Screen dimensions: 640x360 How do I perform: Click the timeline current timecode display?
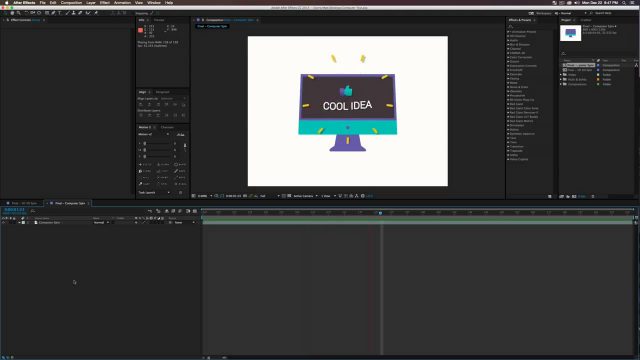tap(14, 210)
